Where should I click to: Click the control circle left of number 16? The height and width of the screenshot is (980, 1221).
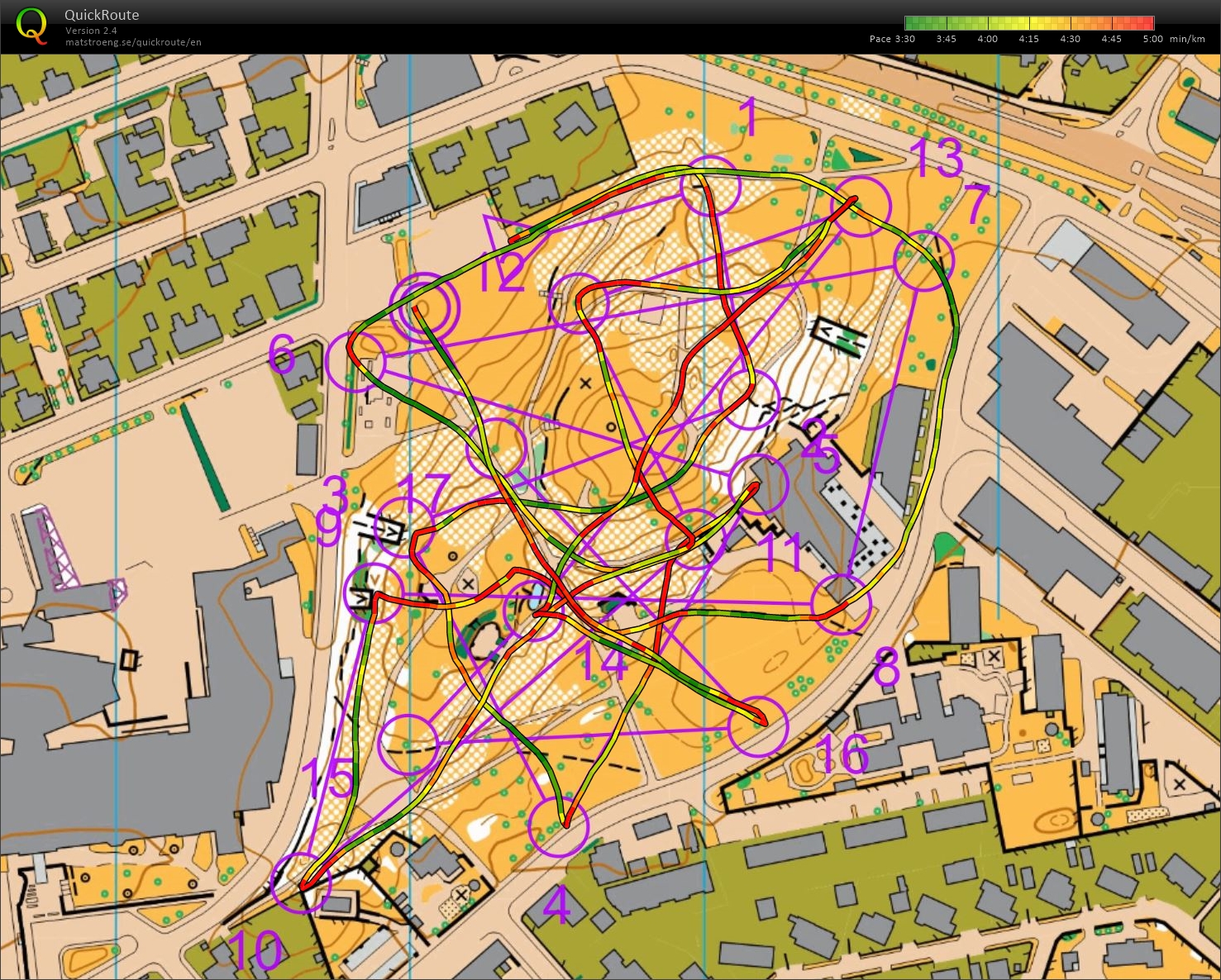[x=759, y=726]
